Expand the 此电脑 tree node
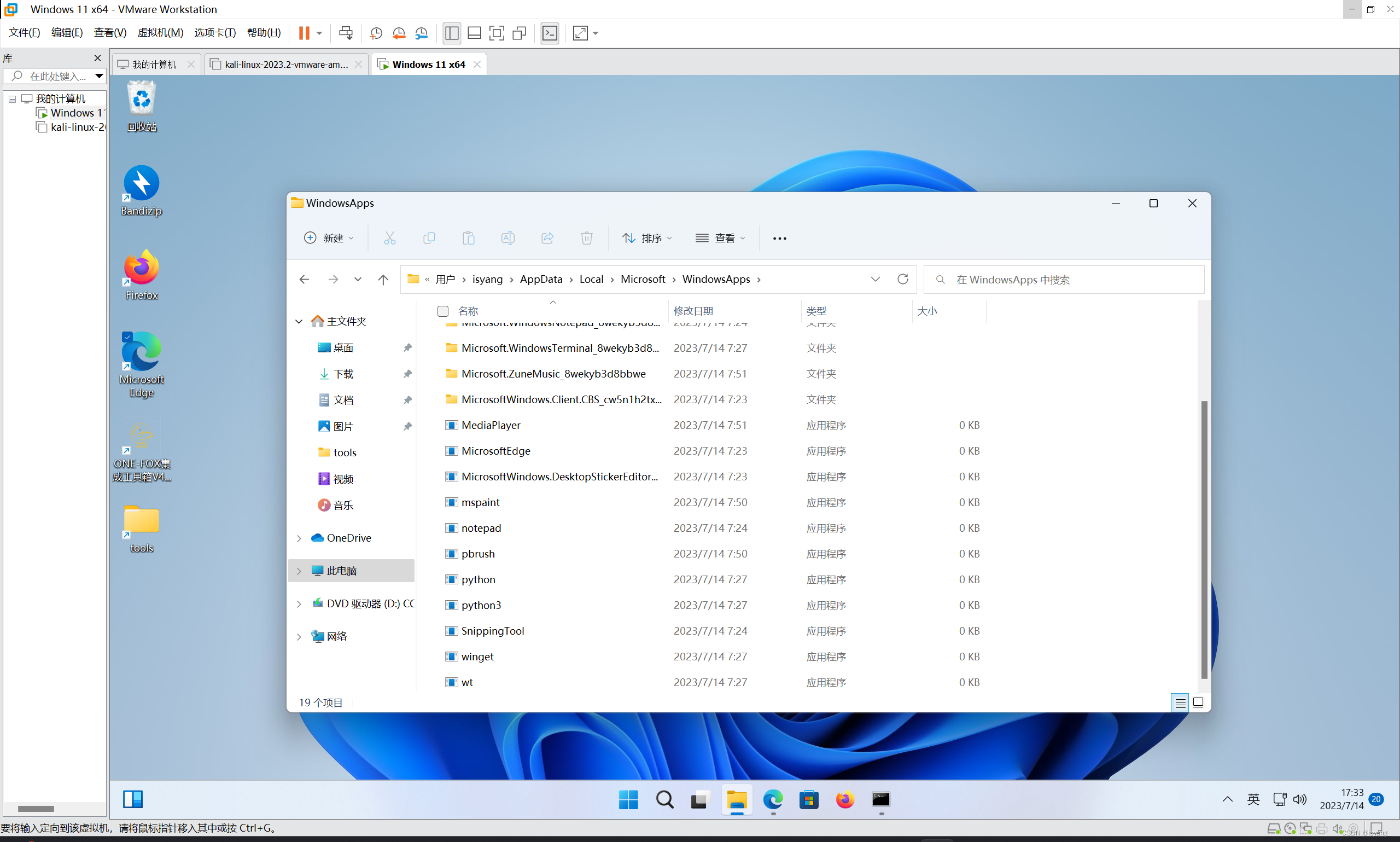The image size is (1400, 842). (x=299, y=571)
